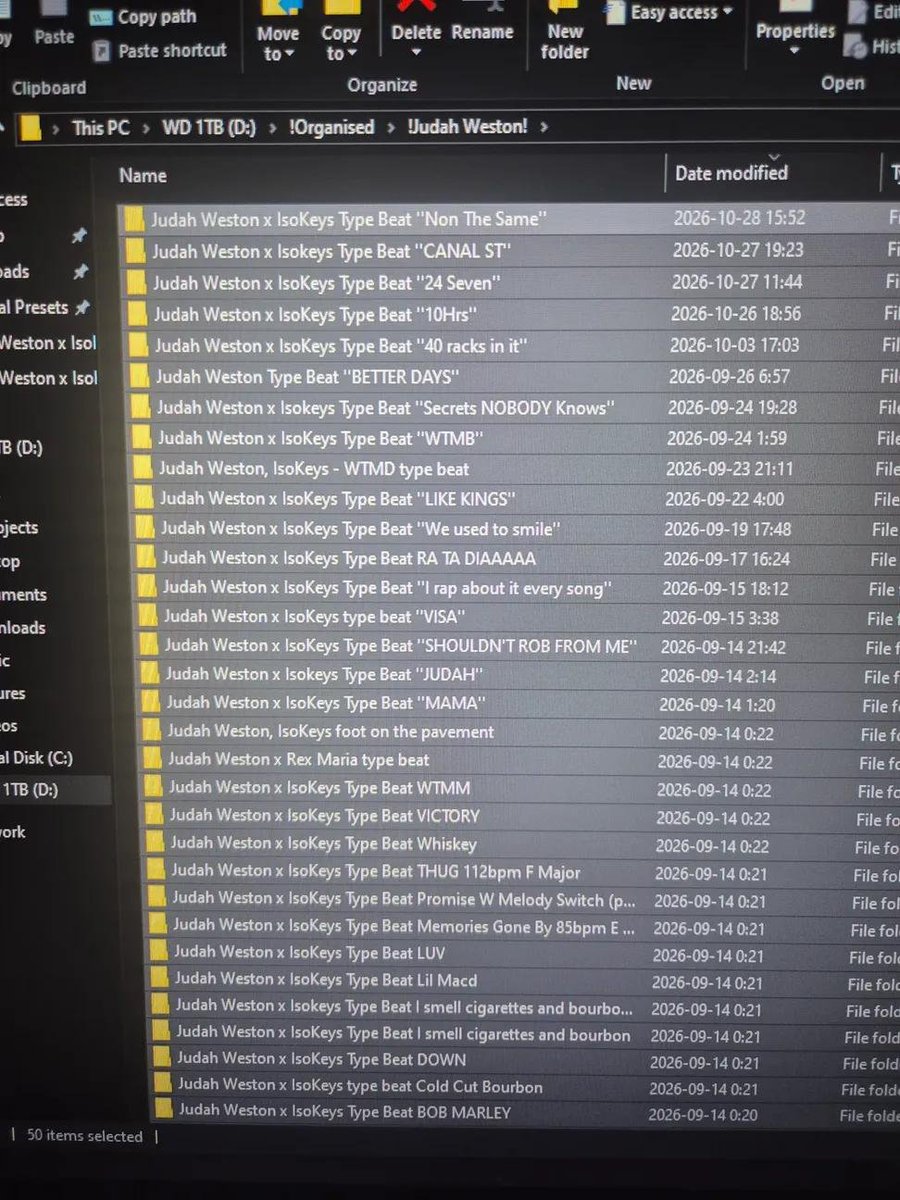
Task: Click folder icon of 'VISA' type beat
Action: [x=147, y=617]
